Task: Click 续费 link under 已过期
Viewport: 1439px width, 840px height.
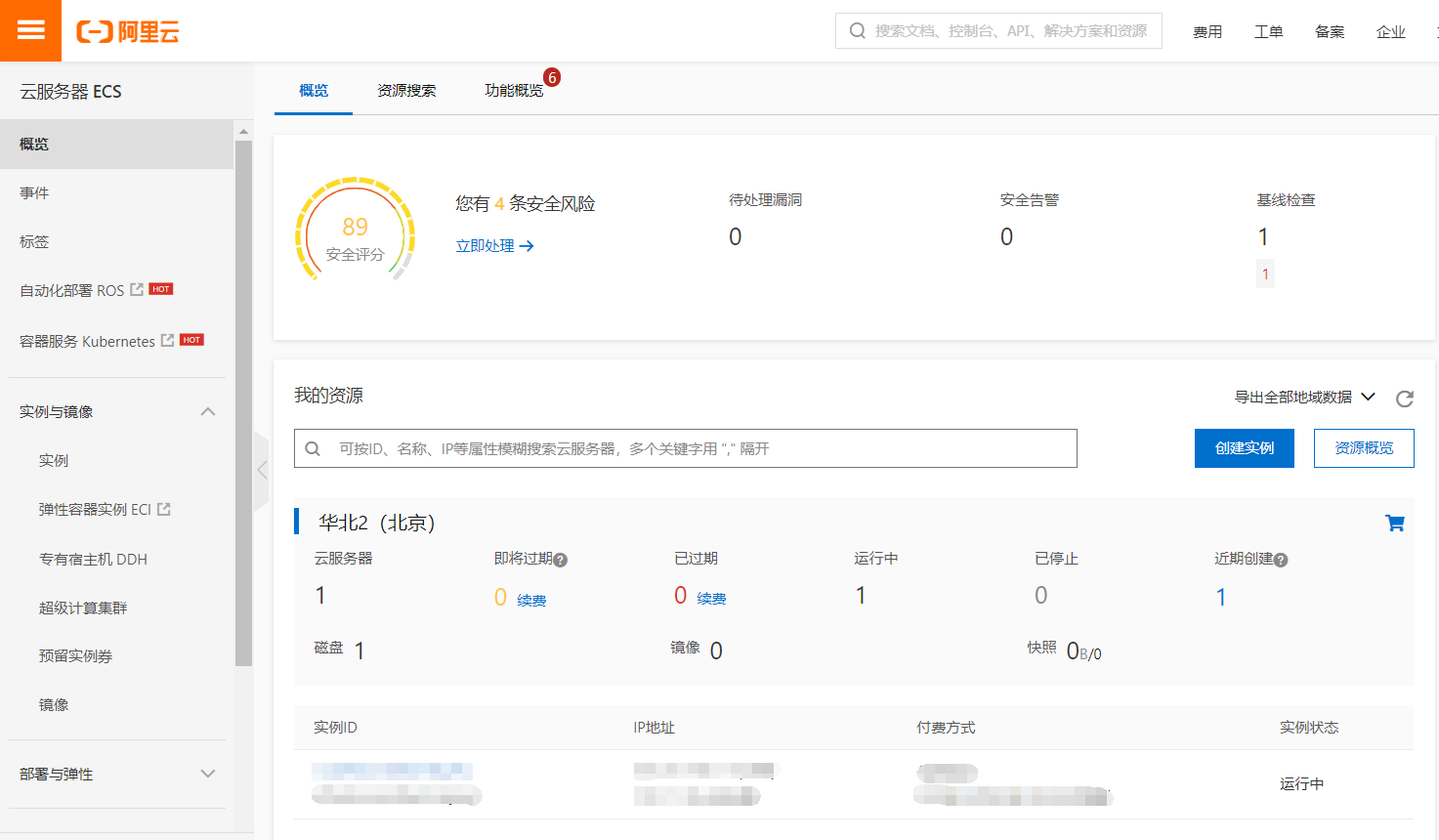Action: click(711, 598)
